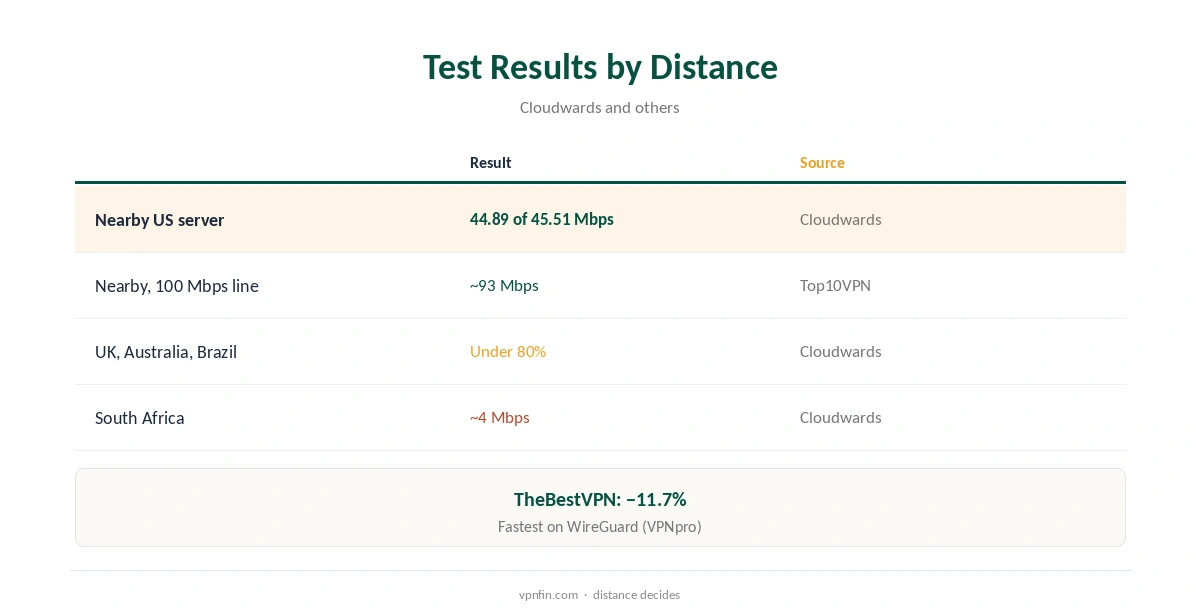This screenshot has height=614, width=1200.
Task: Click the 'Under 80%' result value
Action: 508,351
